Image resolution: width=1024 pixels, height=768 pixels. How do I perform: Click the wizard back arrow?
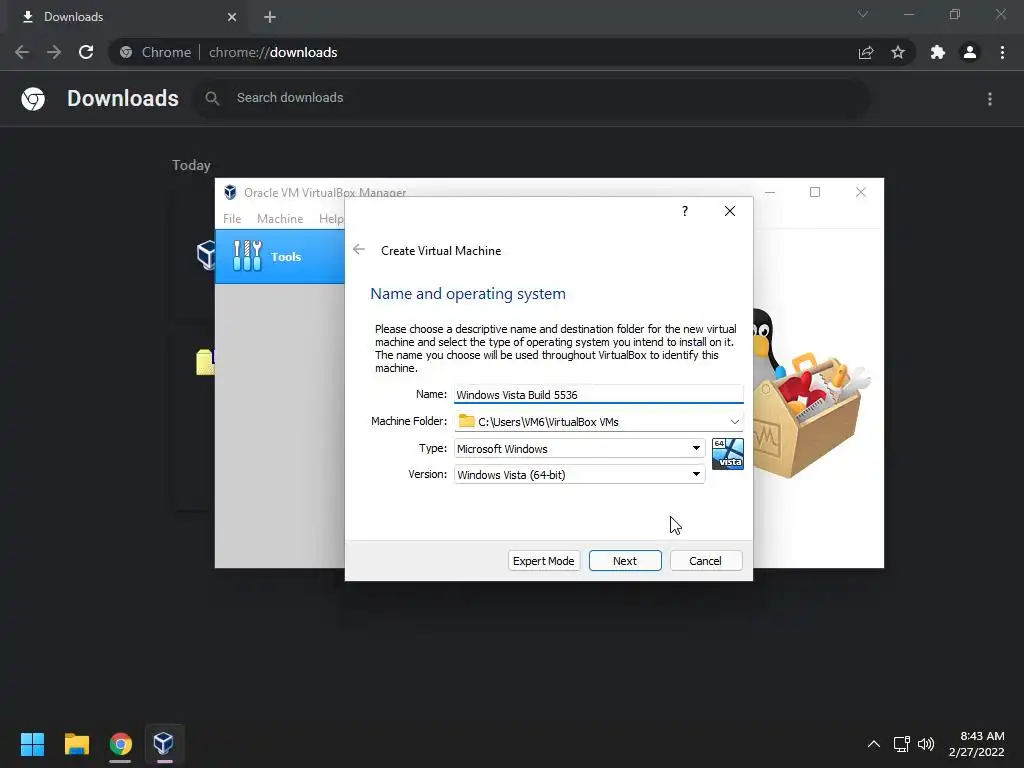359,250
